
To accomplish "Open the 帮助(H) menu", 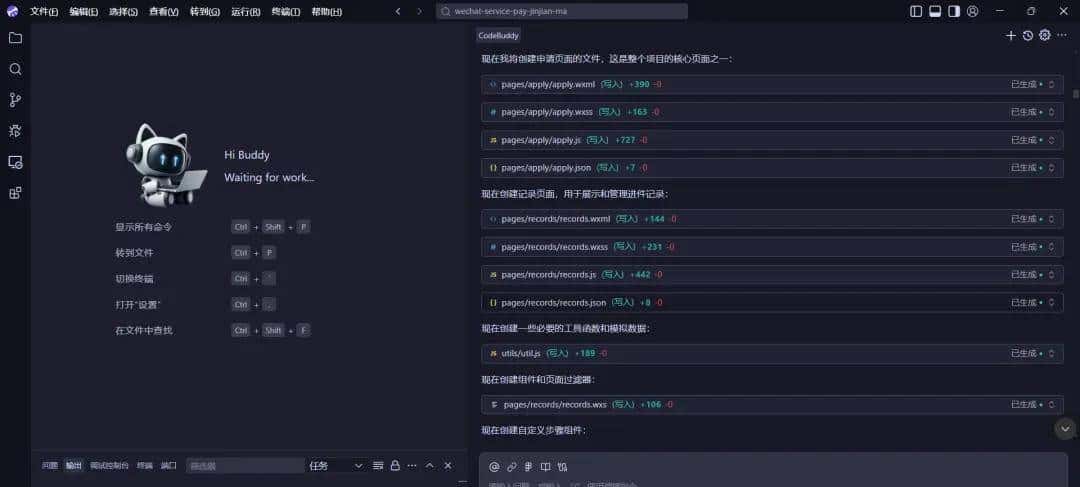I will [x=326, y=12].
